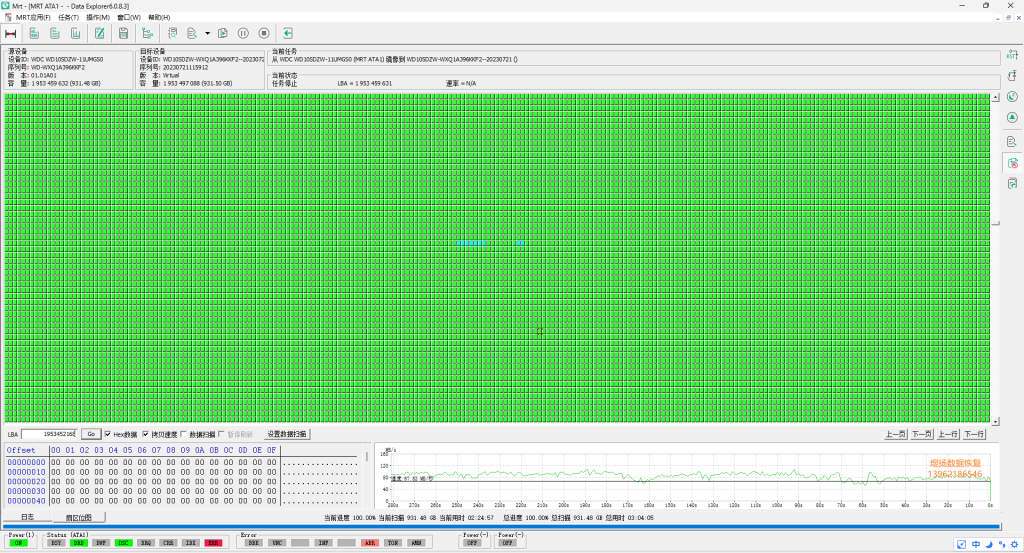
Task: Click the edit pencil document toolbar icon
Action: point(99,33)
